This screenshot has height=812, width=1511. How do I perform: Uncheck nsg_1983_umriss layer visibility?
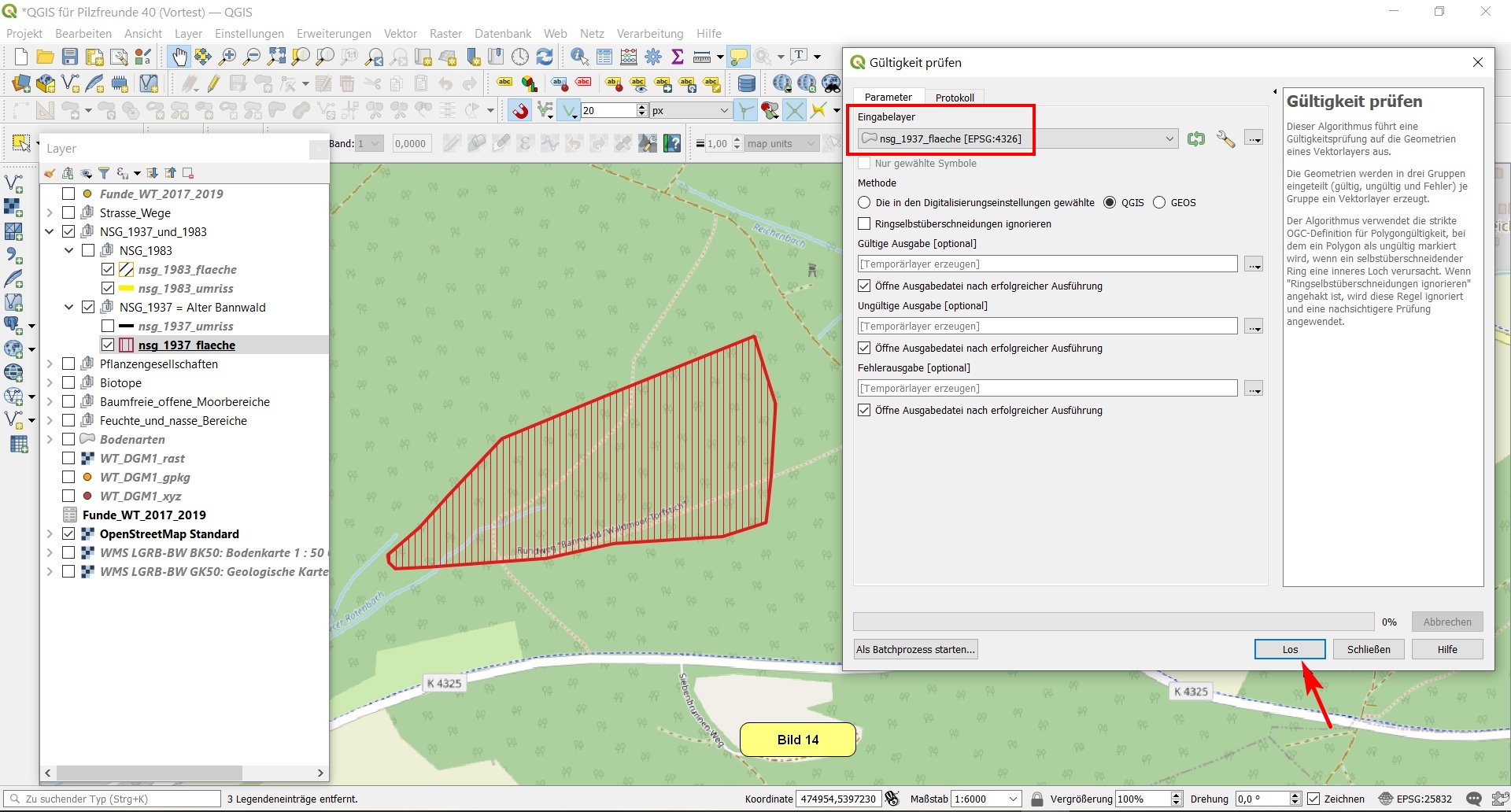108,289
